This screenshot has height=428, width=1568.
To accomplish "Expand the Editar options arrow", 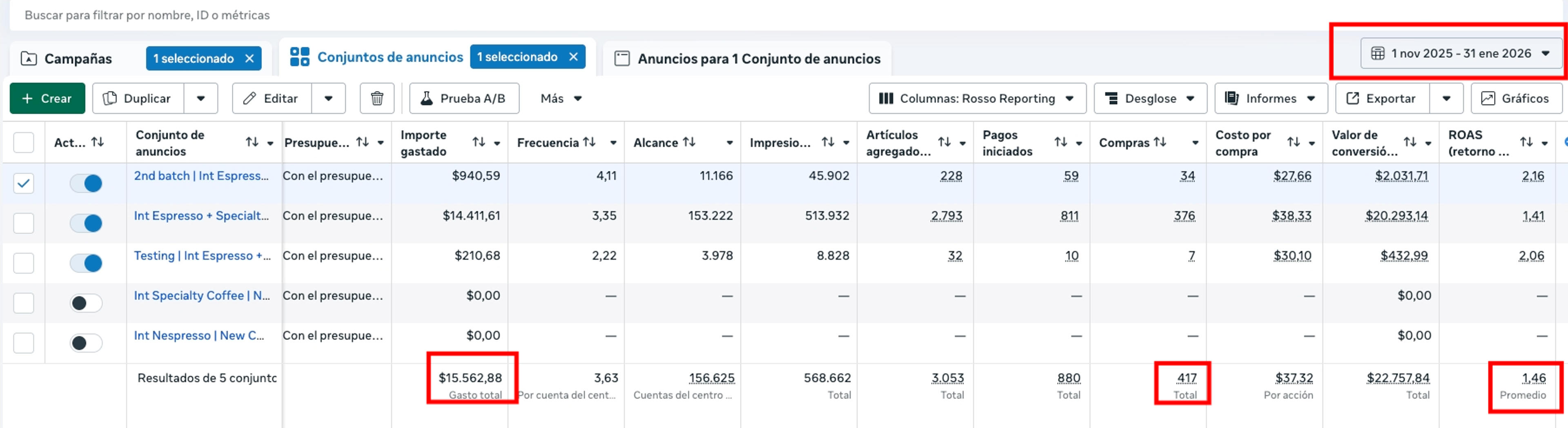I will tap(328, 98).
